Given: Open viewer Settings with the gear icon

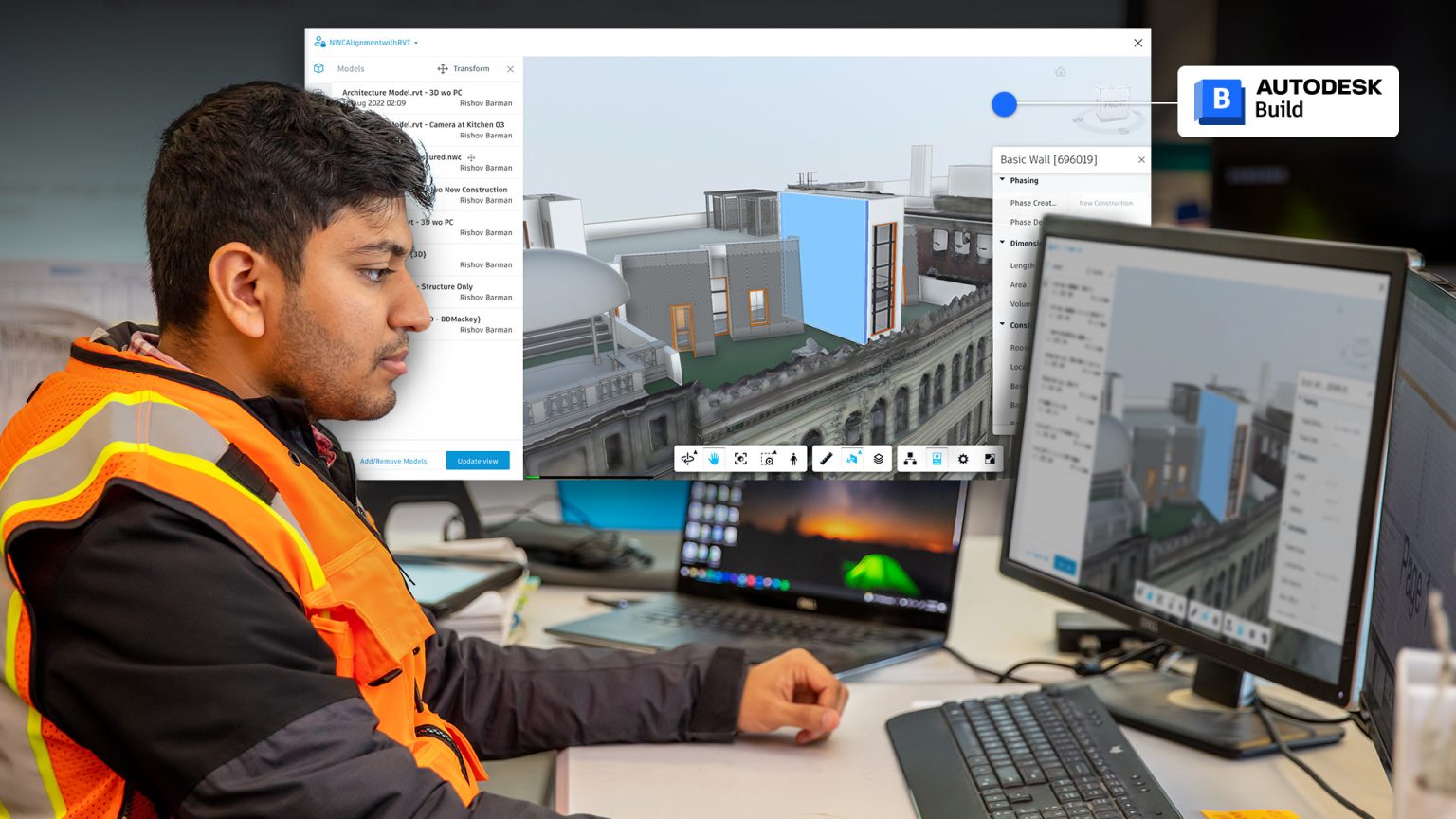Looking at the screenshot, I should pyautogui.click(x=964, y=459).
